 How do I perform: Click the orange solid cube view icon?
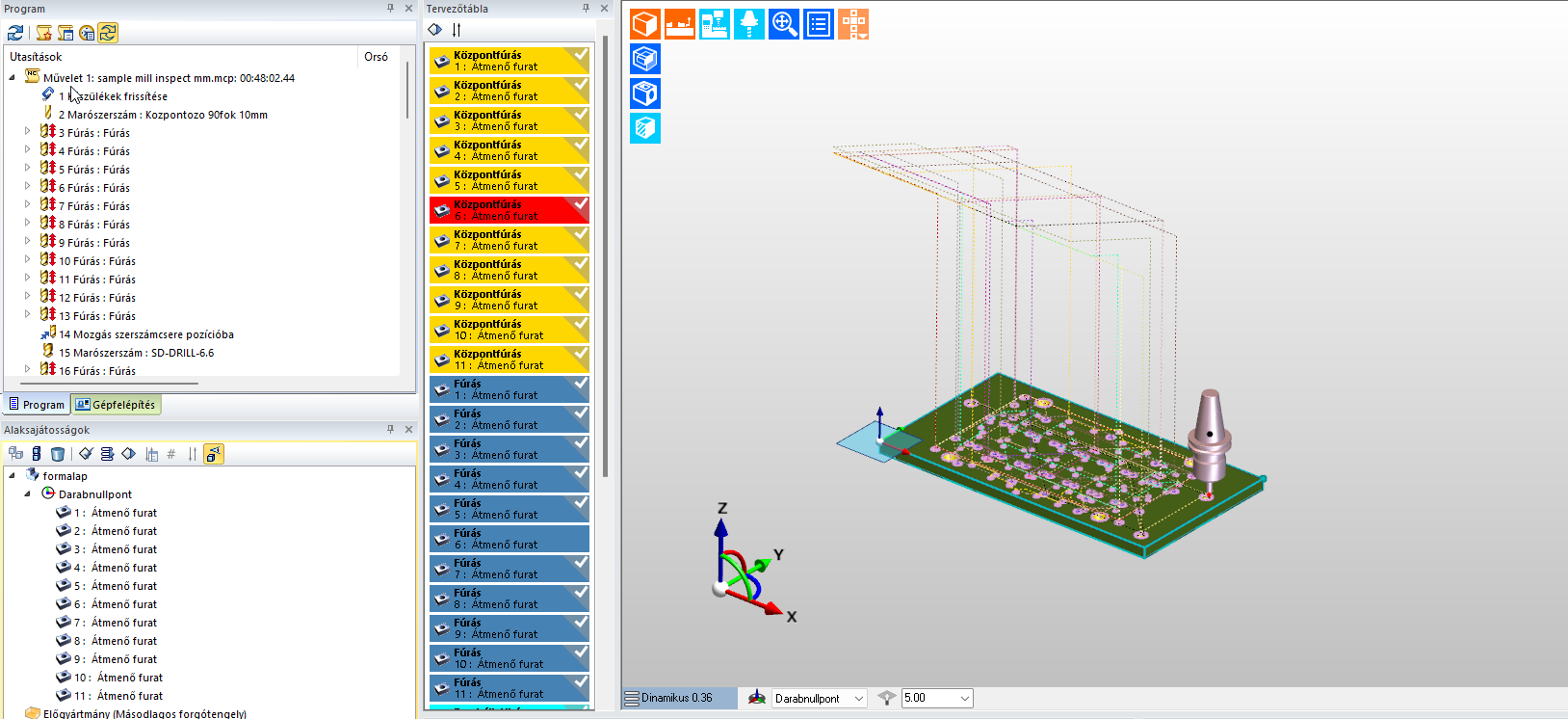pyautogui.click(x=645, y=24)
